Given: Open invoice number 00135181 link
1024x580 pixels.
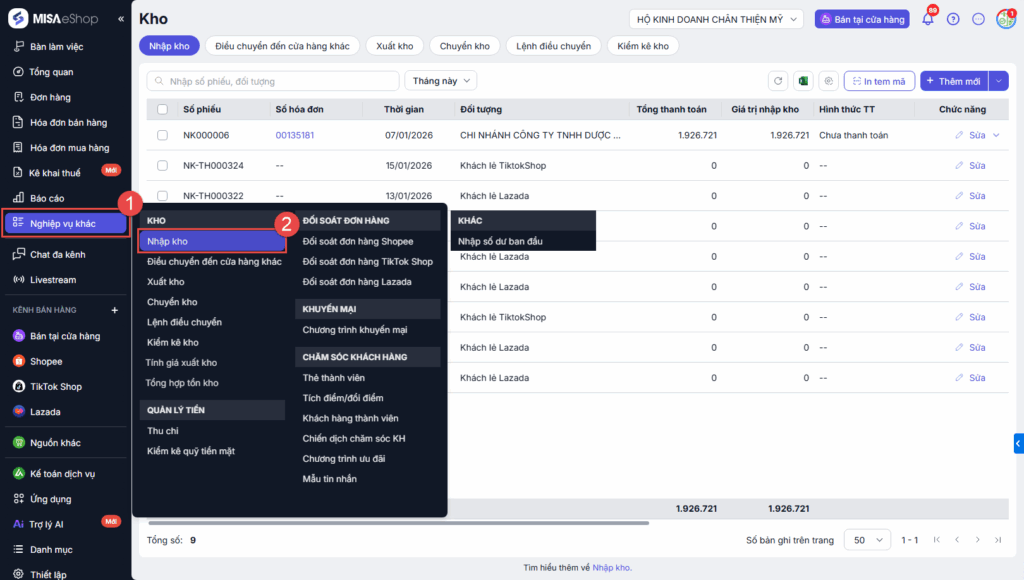Looking at the screenshot, I should (295, 135).
